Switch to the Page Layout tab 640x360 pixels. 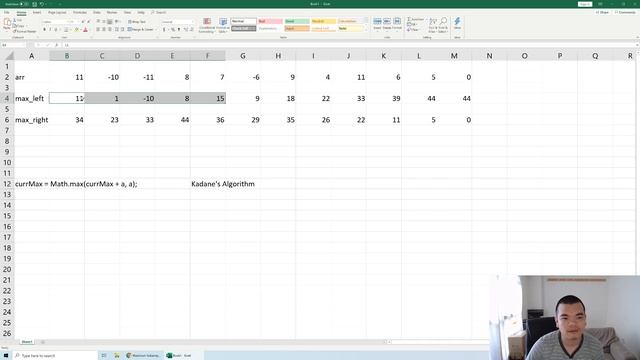tap(57, 13)
